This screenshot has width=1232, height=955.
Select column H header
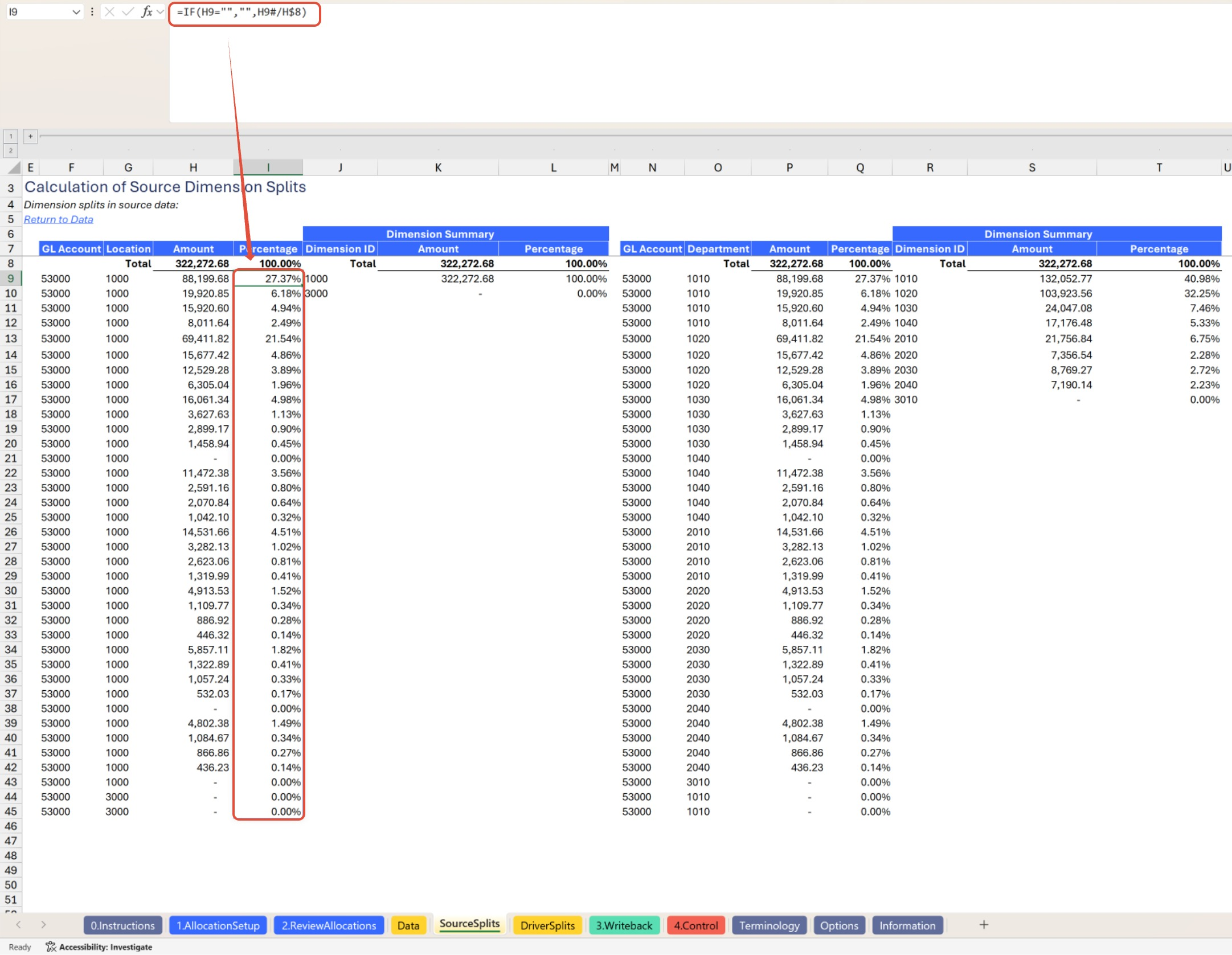tap(193, 167)
